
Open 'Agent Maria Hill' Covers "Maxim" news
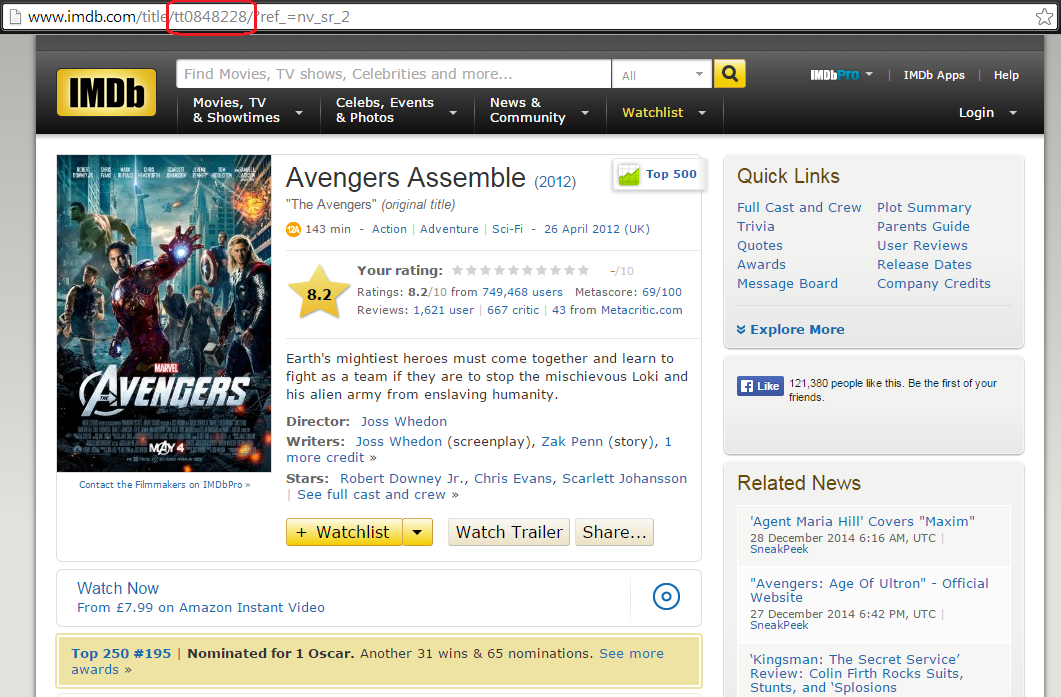coord(862,522)
